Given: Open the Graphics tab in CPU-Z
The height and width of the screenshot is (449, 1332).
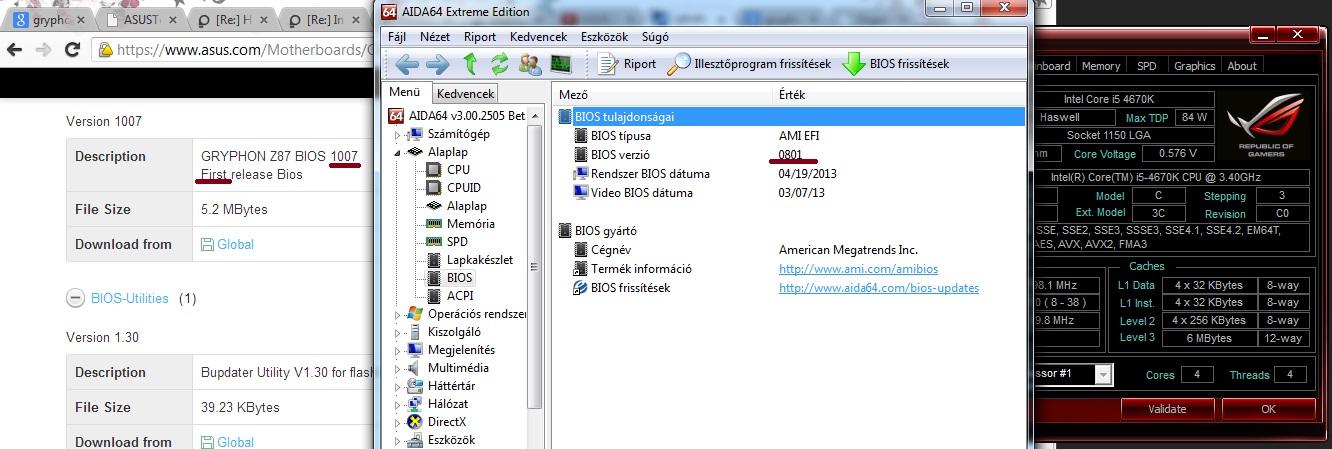Looking at the screenshot, I should (x=1194, y=66).
